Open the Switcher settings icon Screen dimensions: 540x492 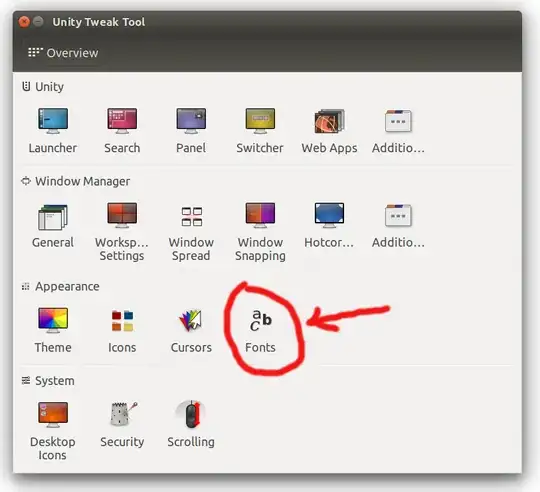pos(260,121)
